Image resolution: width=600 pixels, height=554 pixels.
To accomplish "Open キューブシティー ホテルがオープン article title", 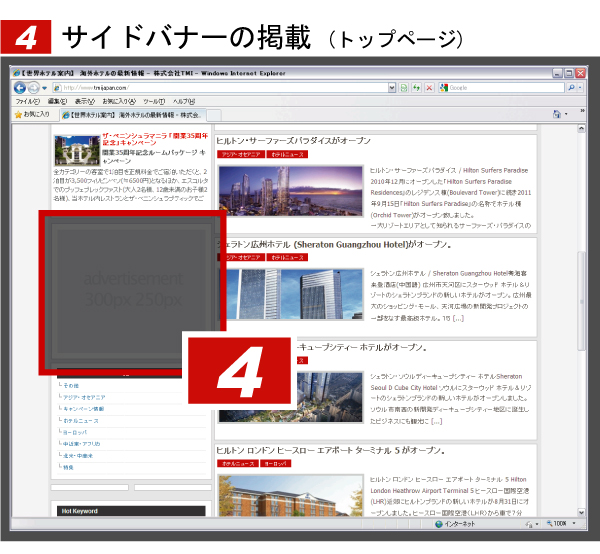I will [x=362, y=347].
